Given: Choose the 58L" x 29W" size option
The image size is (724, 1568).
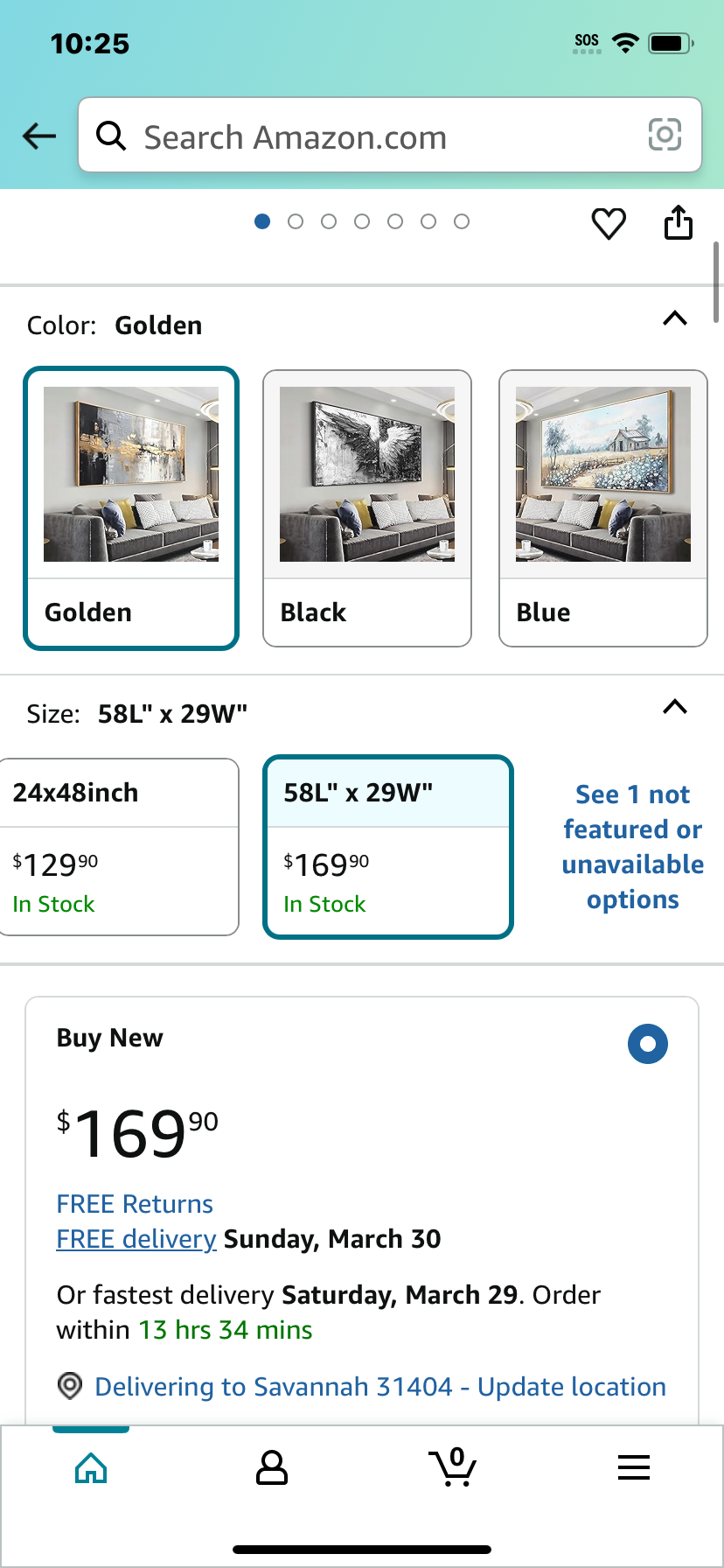Looking at the screenshot, I should (x=388, y=847).
